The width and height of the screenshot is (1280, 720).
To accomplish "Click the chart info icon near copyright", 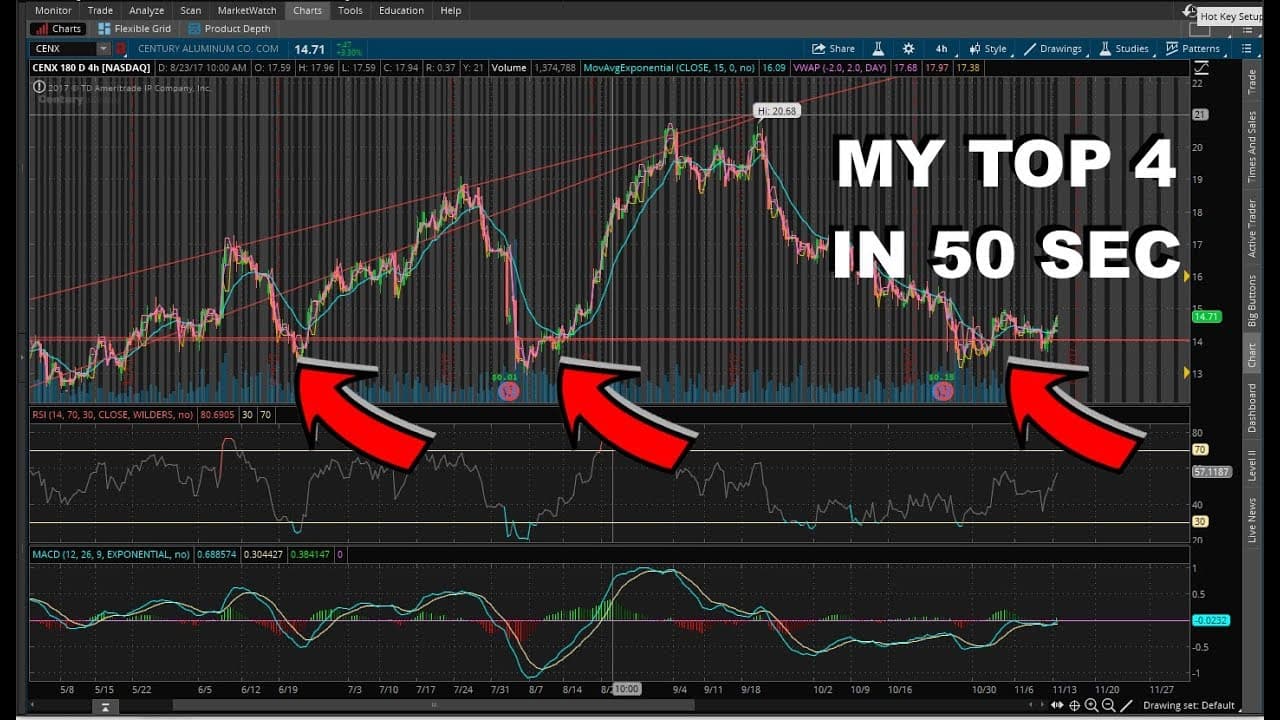I will click(x=39, y=87).
